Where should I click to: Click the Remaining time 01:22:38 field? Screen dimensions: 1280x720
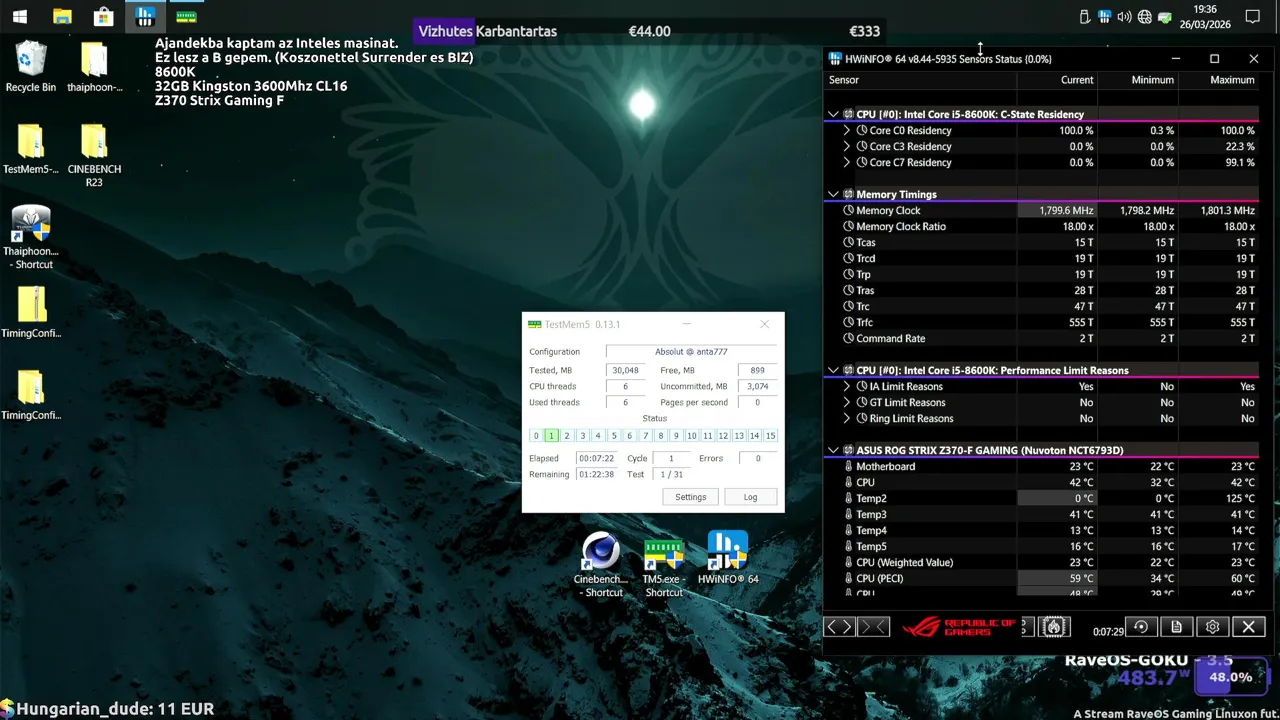click(595, 474)
